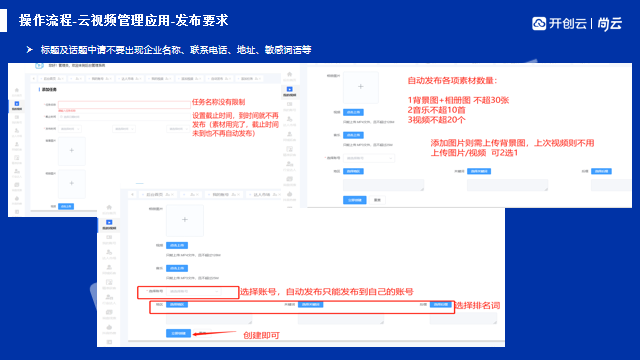
Task: Click the select-tag button in the bottom screenshot
Action: 440,304
